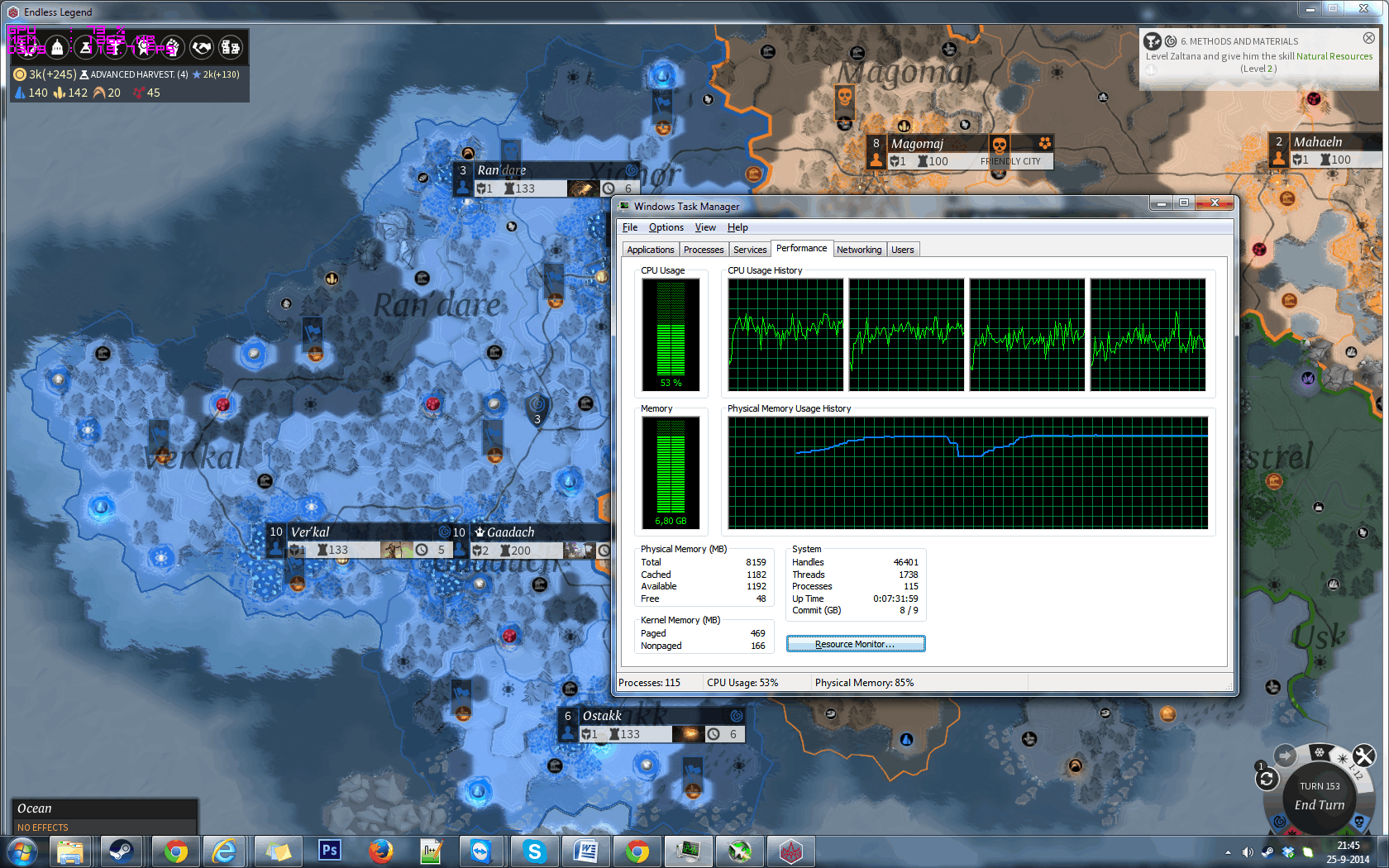Click the Natural Resources skill link
The width and height of the screenshot is (1389, 868).
[x=1334, y=56]
